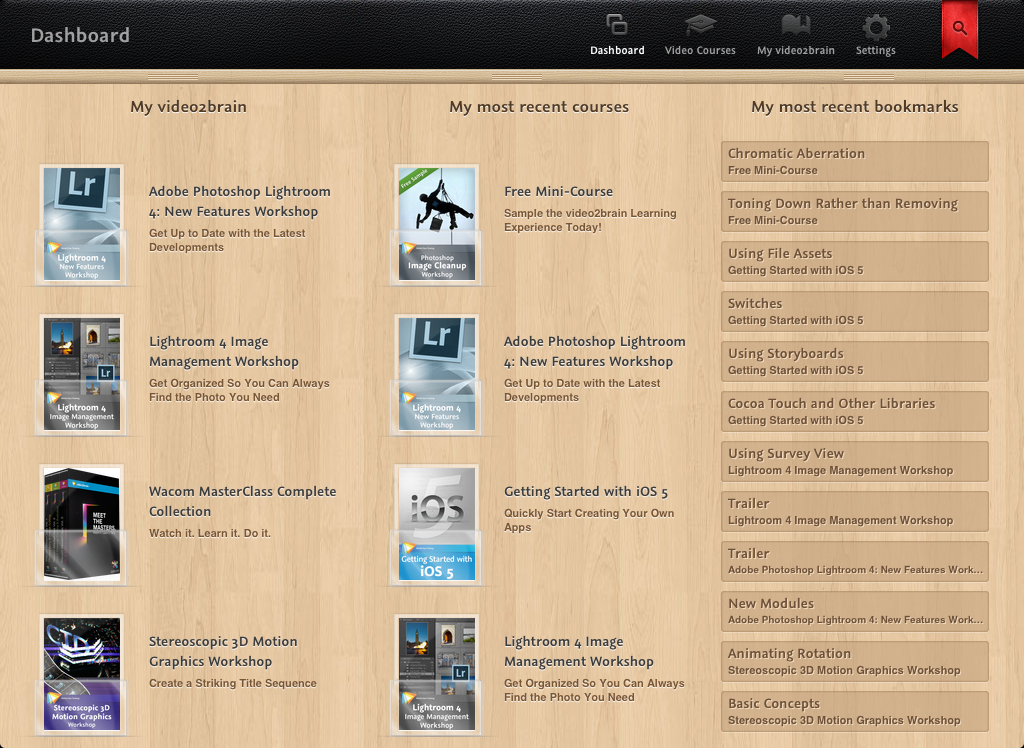The height and width of the screenshot is (748, 1024).
Task: Open Toning Down Rather than Removing bookmark
Action: pyautogui.click(x=855, y=211)
